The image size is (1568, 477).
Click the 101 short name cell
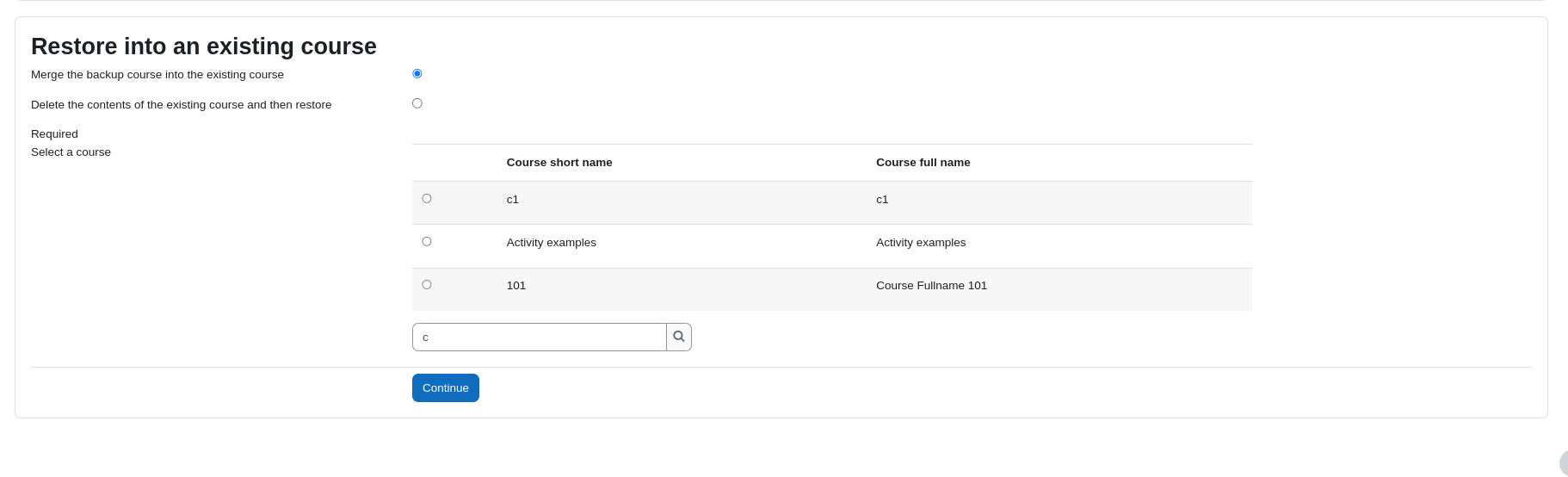516,285
